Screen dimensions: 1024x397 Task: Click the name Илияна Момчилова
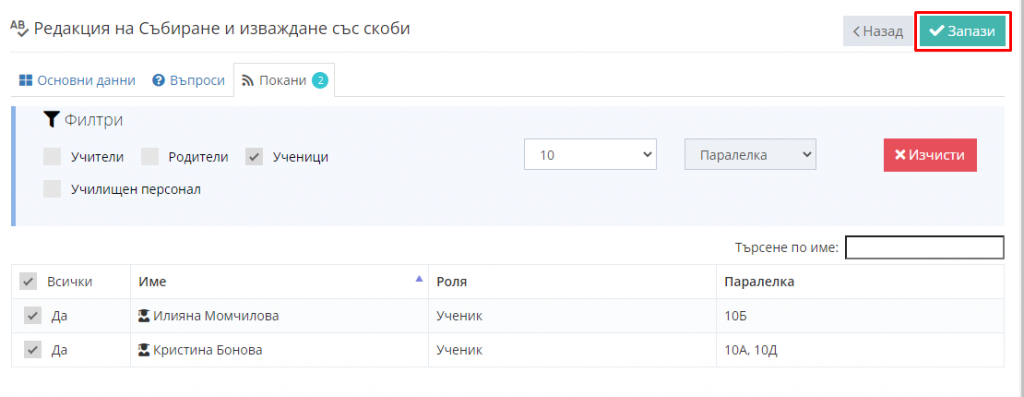(216, 316)
